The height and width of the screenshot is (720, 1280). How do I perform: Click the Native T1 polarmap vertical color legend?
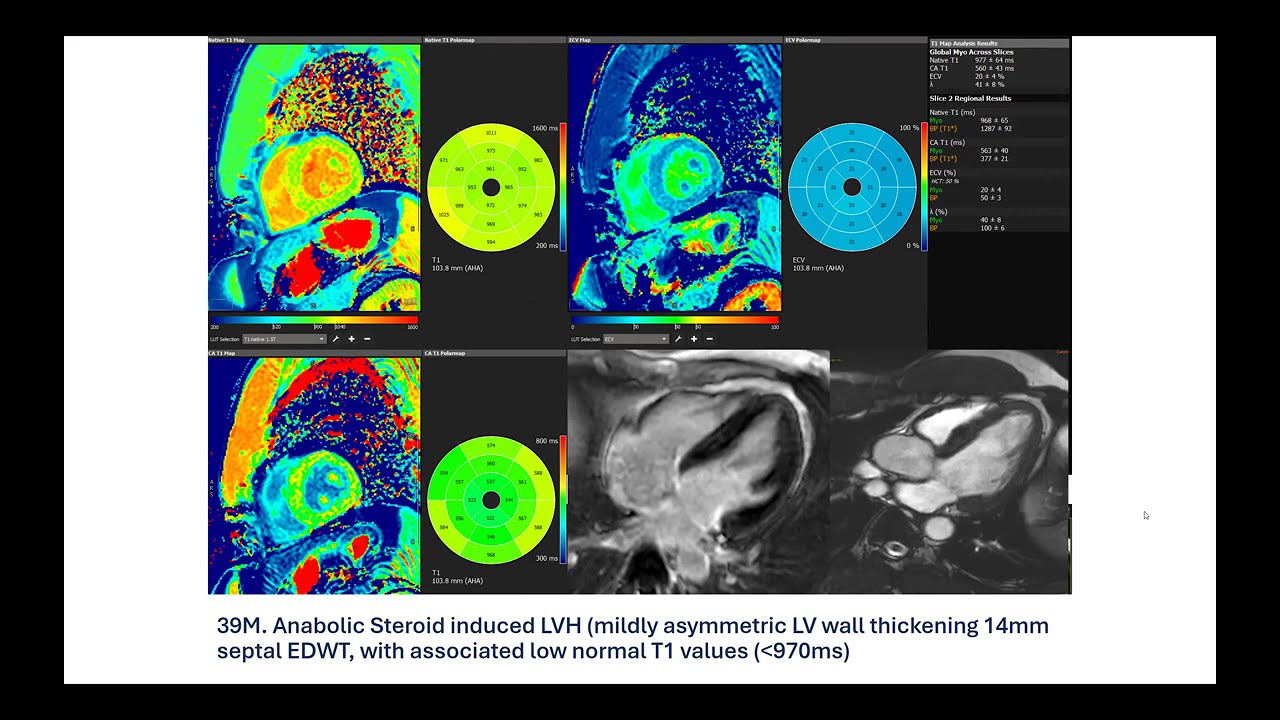563,186
